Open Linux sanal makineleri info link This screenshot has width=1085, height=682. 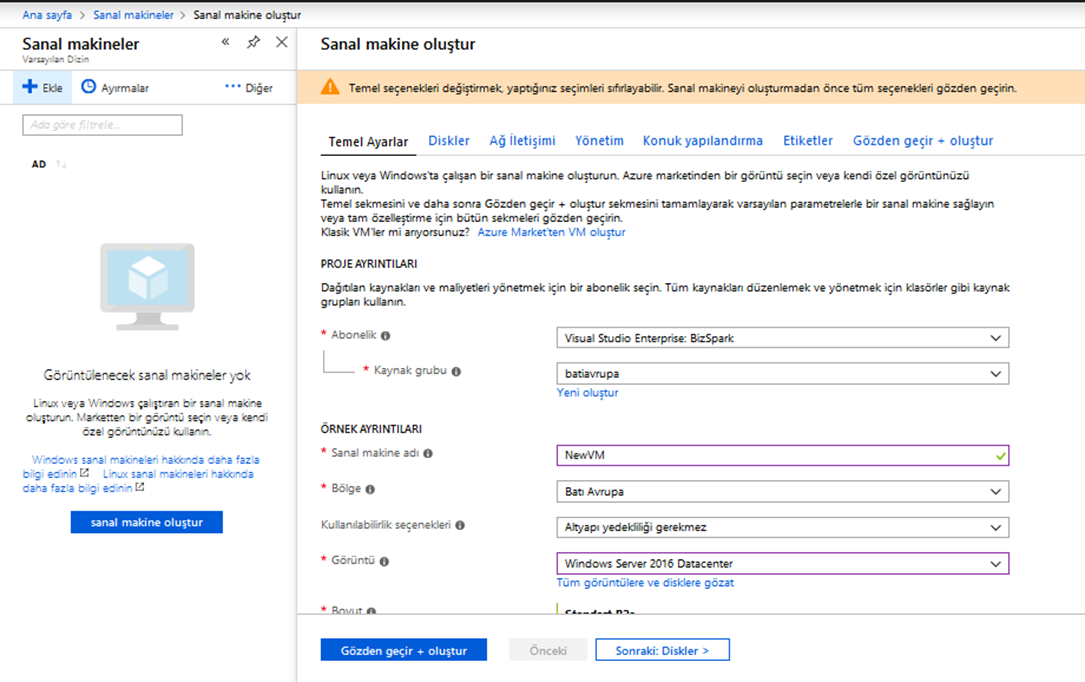[138, 481]
